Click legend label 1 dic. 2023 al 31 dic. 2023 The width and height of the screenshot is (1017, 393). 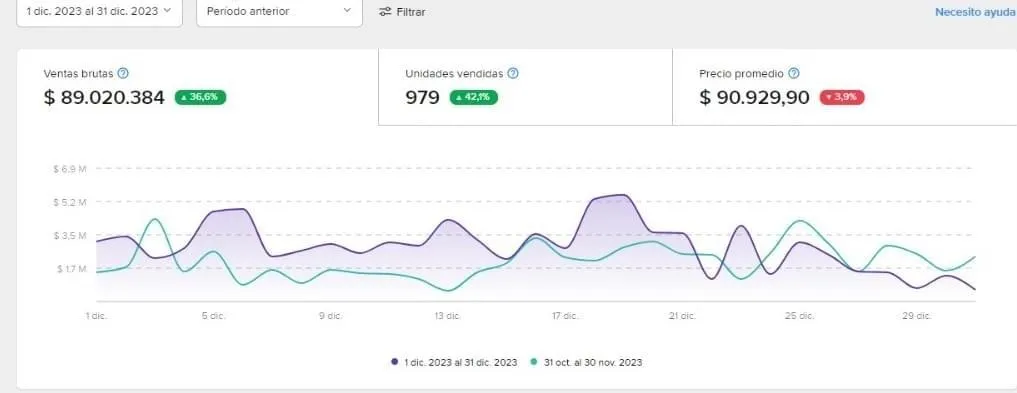[461, 362]
